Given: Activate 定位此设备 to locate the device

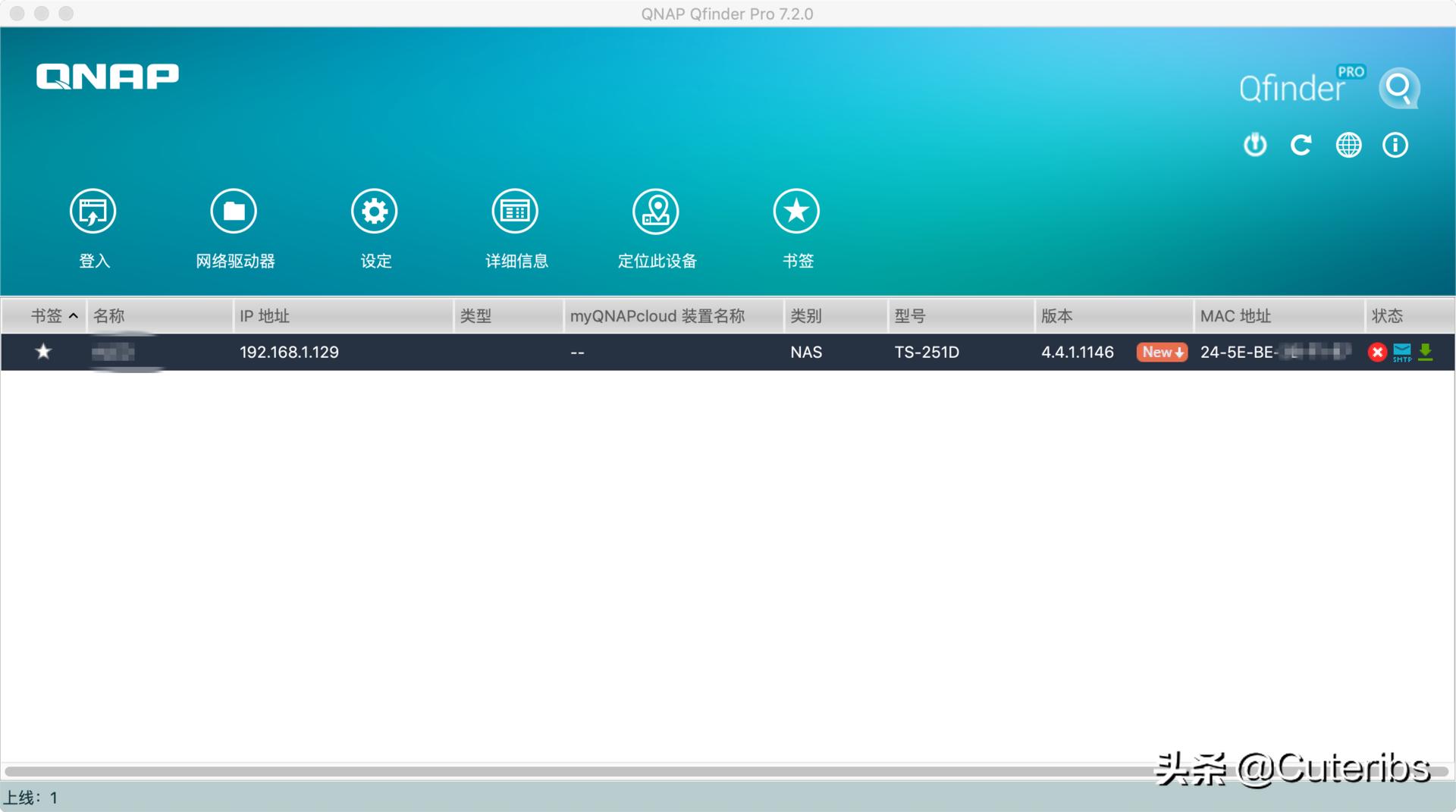Looking at the screenshot, I should pyautogui.click(x=656, y=225).
